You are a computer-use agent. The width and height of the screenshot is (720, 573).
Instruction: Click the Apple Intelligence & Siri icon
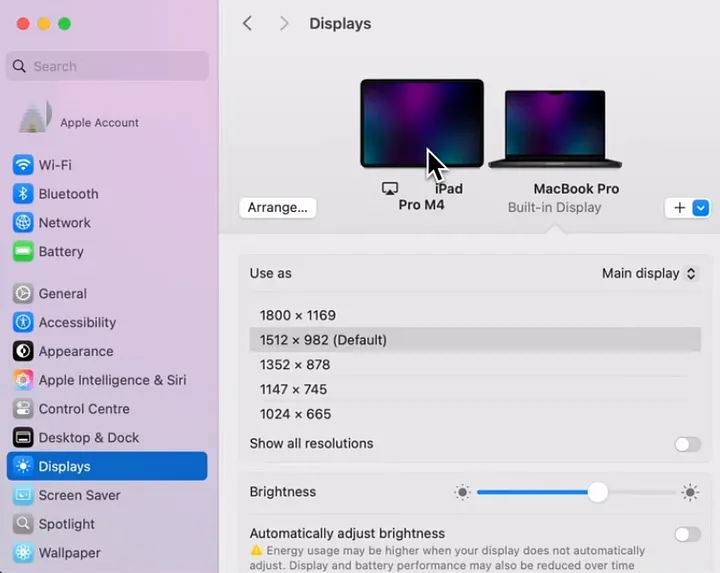coord(23,380)
